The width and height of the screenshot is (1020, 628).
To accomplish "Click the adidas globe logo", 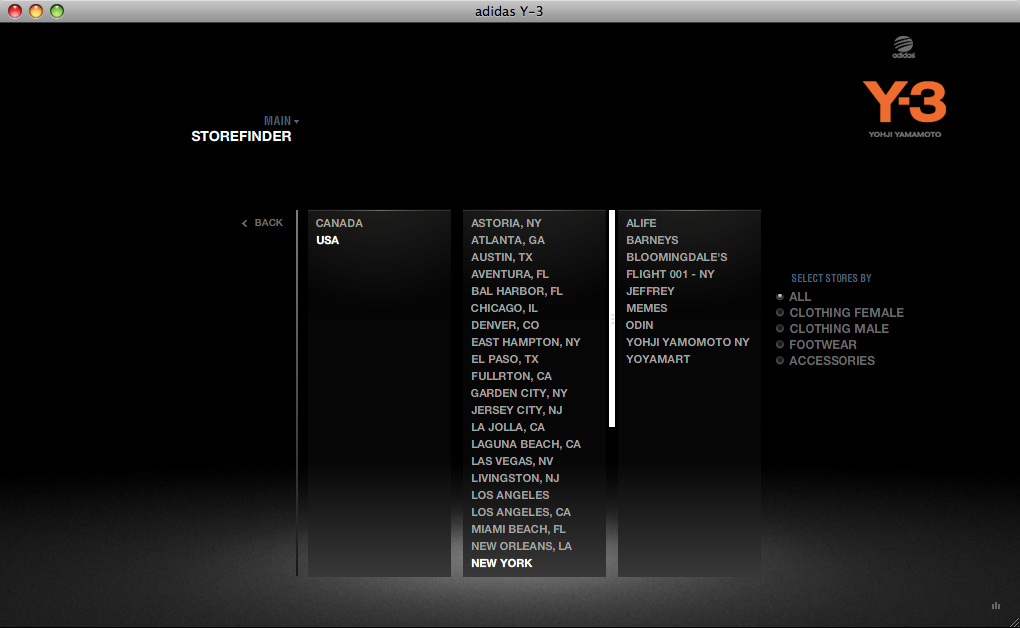I will pos(904,47).
